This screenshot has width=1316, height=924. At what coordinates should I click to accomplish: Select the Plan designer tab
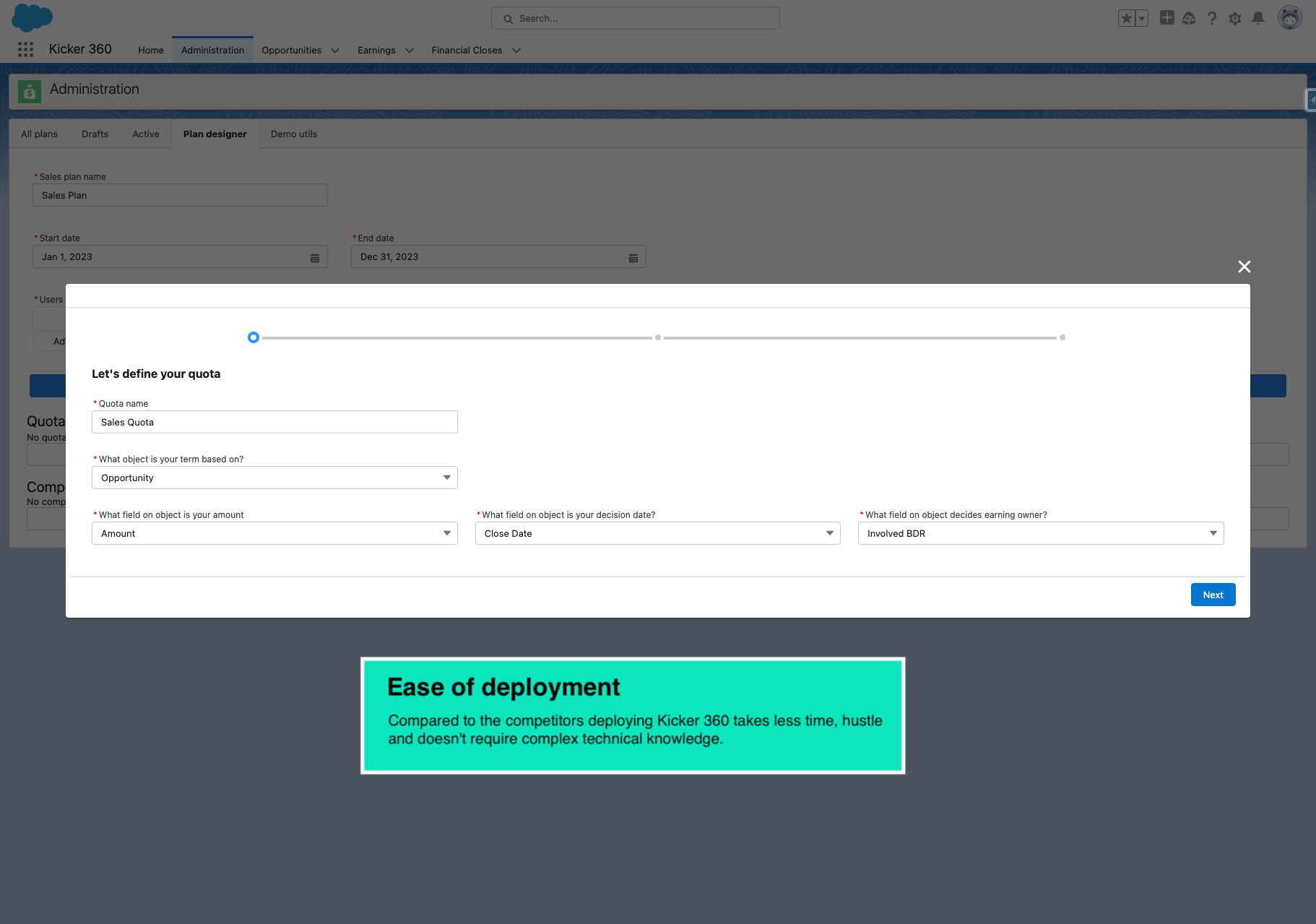[215, 134]
